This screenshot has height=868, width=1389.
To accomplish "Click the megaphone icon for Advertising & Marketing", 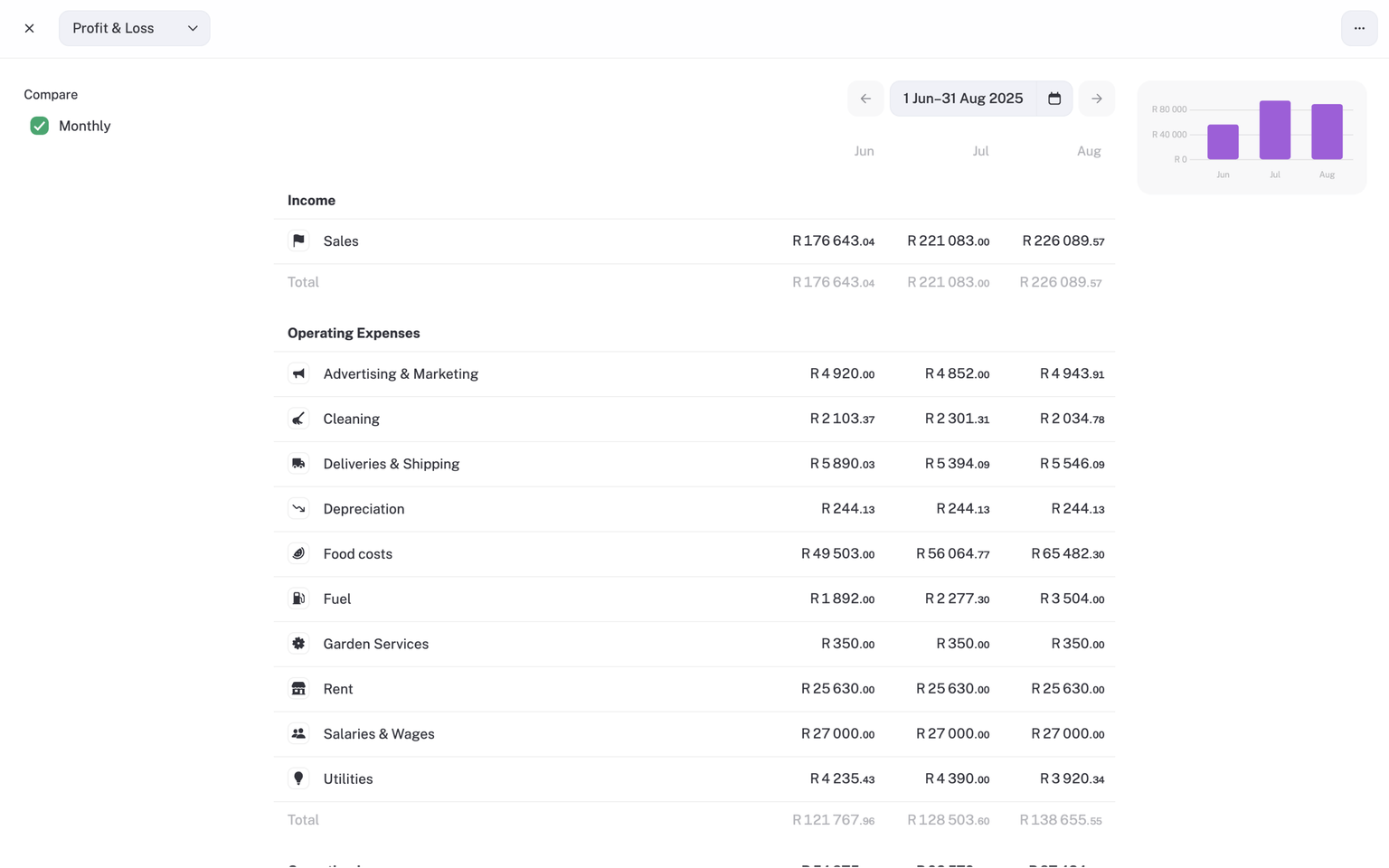I will click(x=298, y=373).
